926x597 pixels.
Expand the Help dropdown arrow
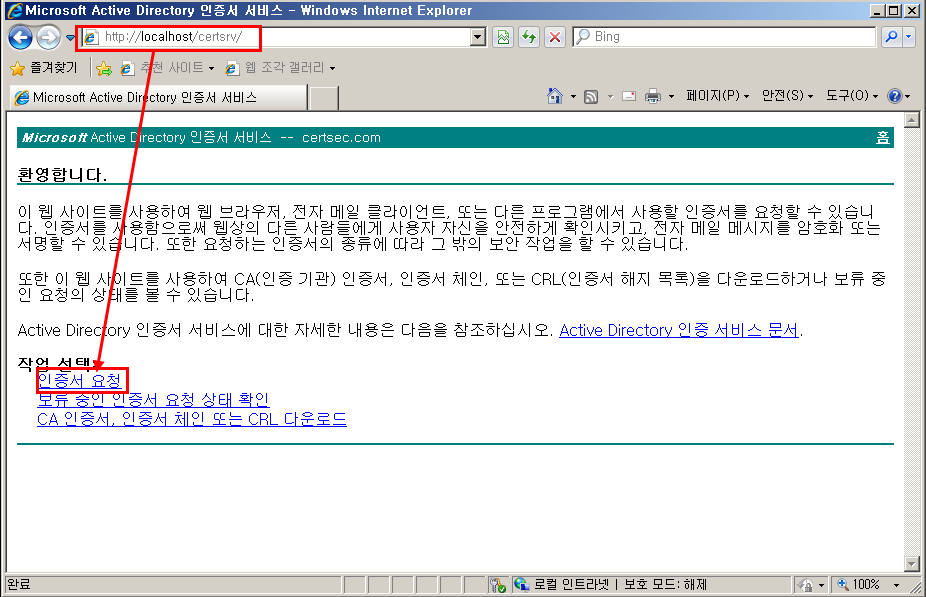pyautogui.click(x=908, y=96)
